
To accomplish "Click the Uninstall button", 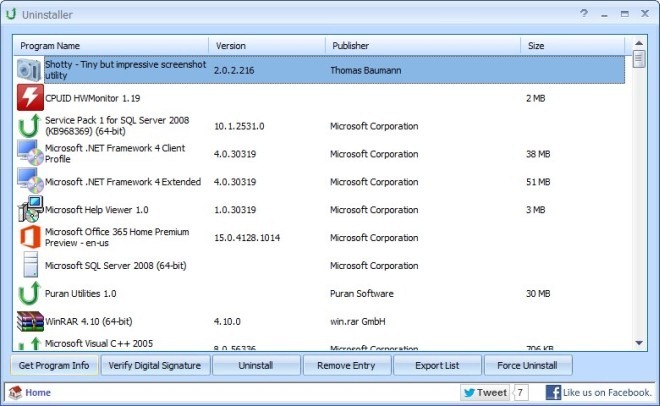I will point(256,365).
